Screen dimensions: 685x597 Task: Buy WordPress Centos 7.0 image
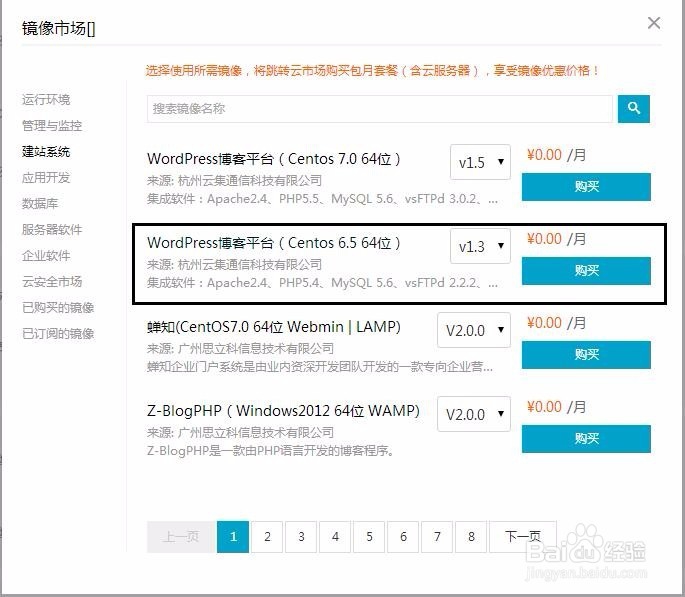coord(586,187)
